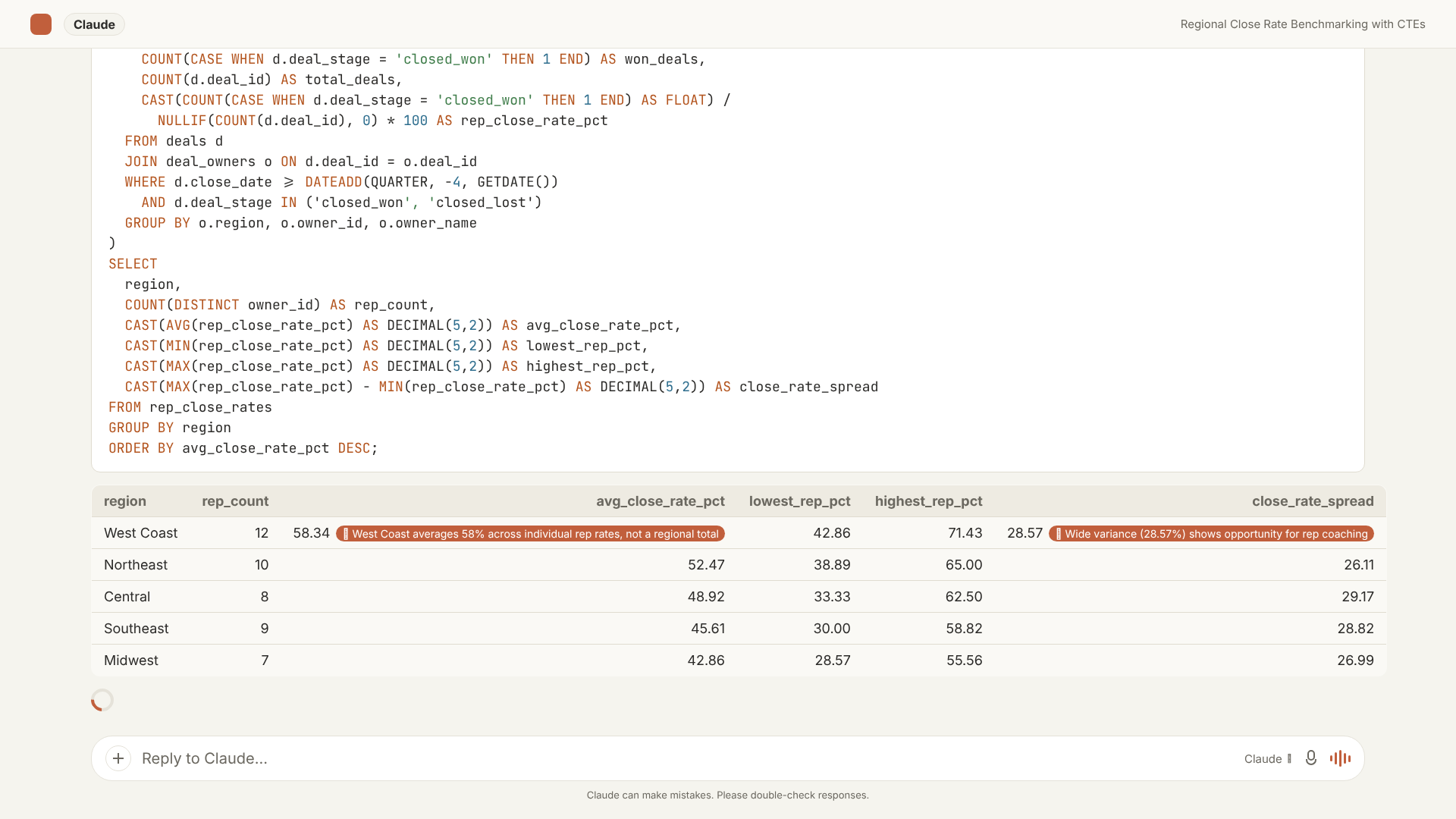
Task: Click the loading spinner indicator
Action: pyautogui.click(x=102, y=700)
